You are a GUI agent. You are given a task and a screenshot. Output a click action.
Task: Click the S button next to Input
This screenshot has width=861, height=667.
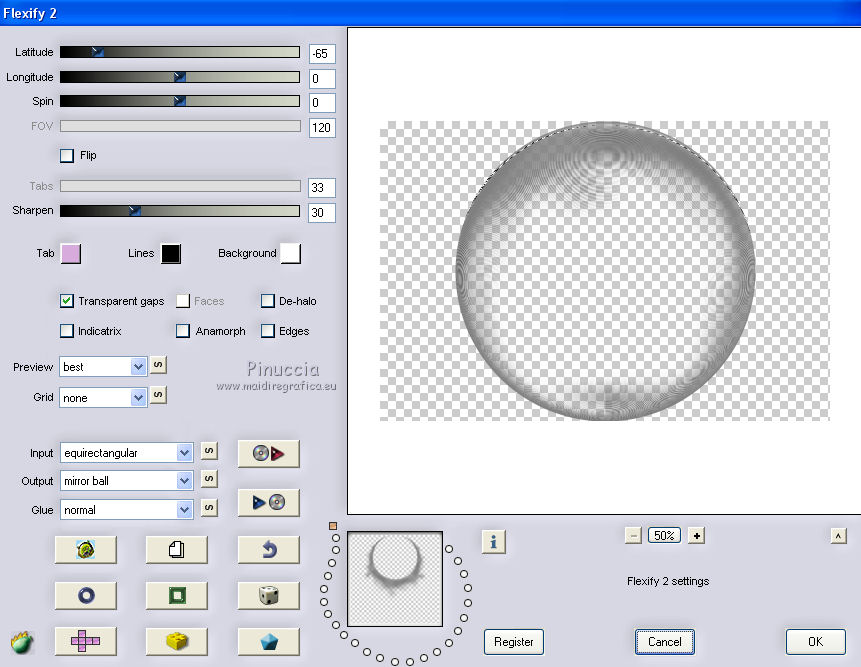(209, 451)
